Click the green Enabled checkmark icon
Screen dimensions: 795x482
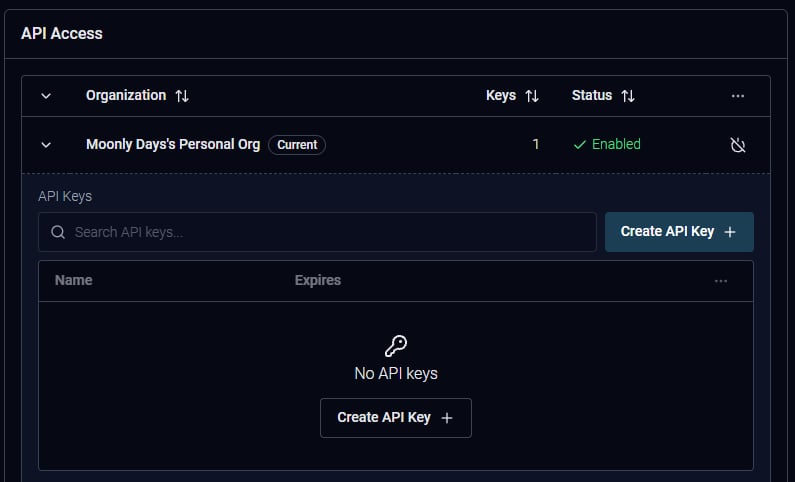pyautogui.click(x=580, y=145)
